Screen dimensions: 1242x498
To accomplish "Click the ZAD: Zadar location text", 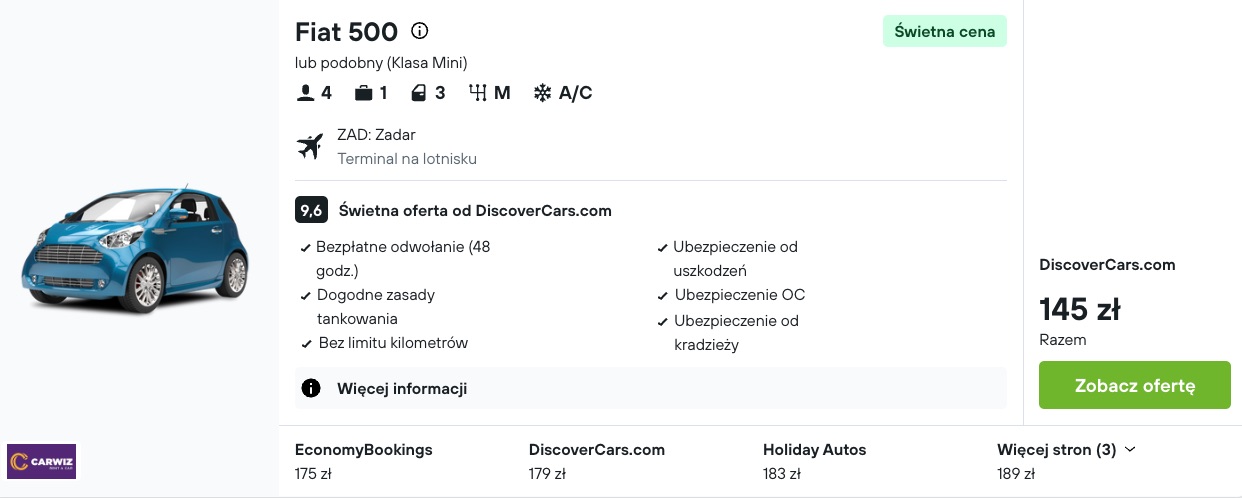I will click(376, 134).
